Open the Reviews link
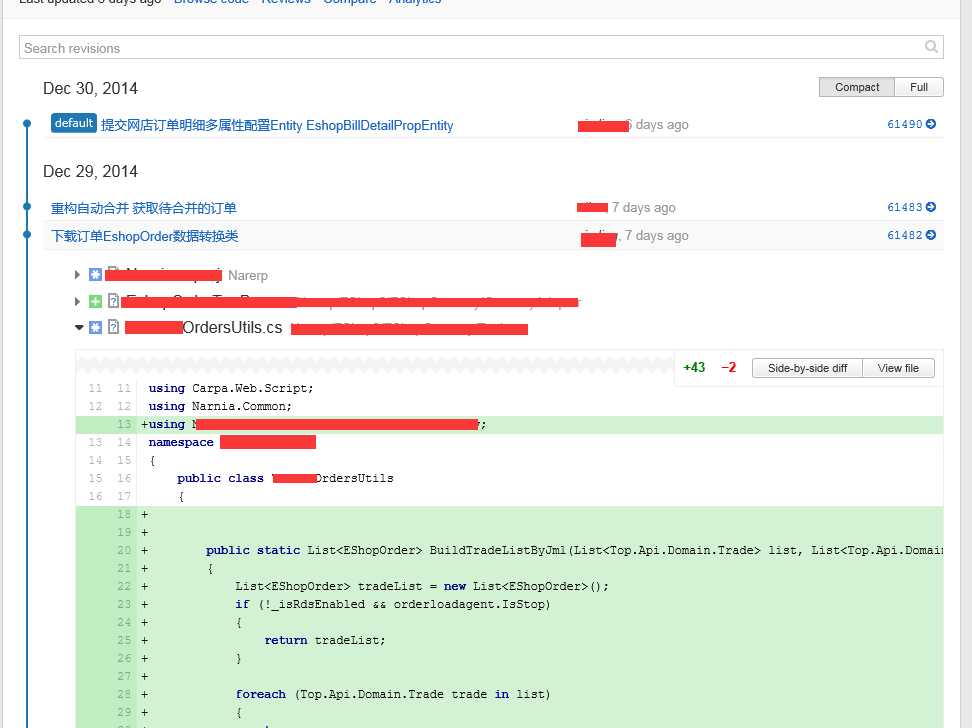 pos(286,2)
